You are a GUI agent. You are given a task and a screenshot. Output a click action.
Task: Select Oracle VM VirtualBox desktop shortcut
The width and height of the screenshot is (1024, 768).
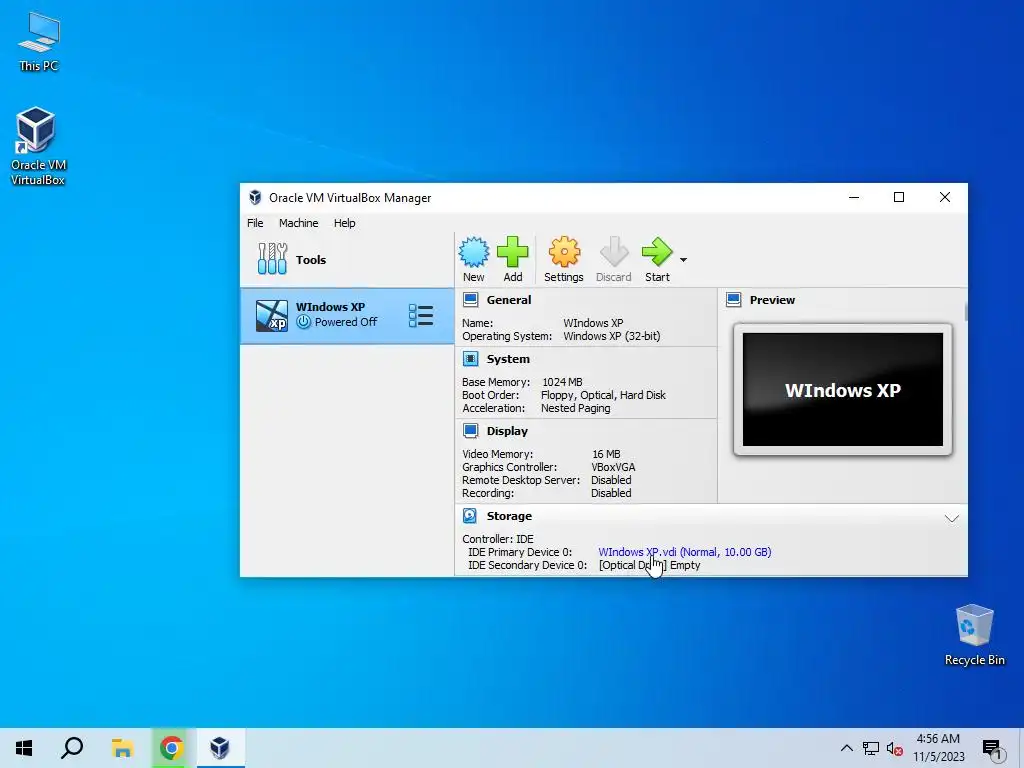(38, 146)
